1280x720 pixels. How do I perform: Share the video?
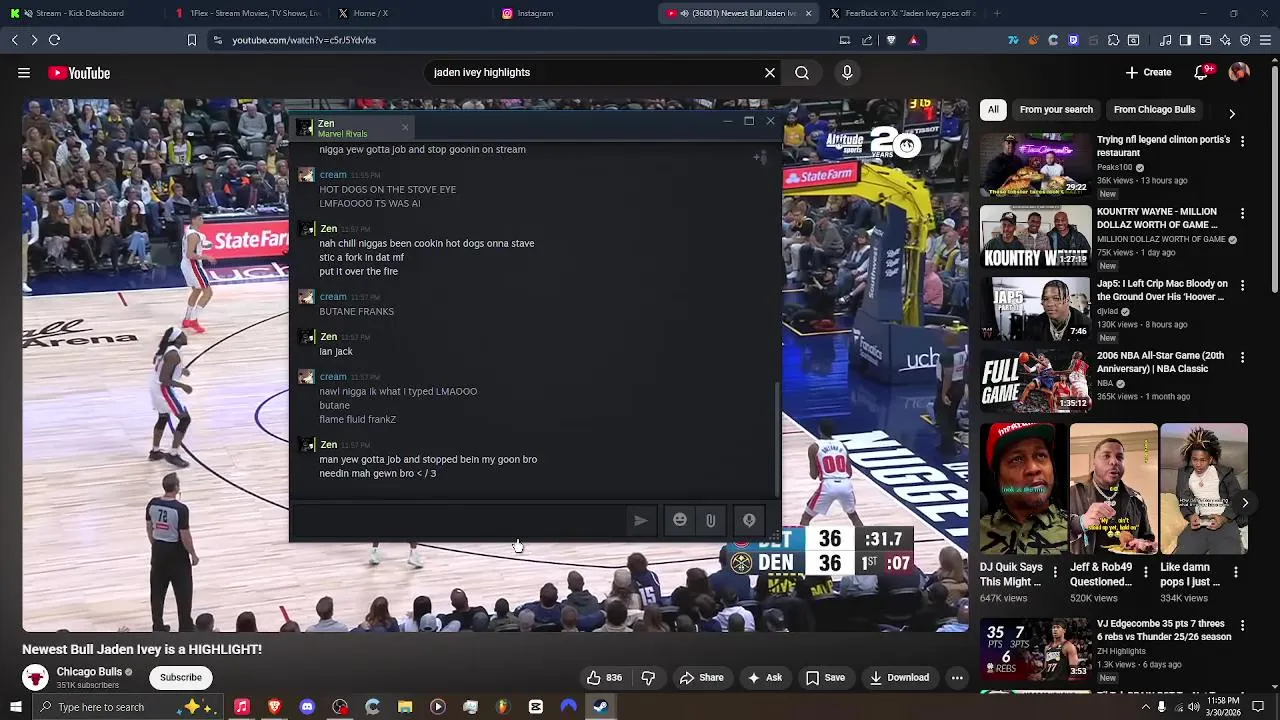coord(701,678)
